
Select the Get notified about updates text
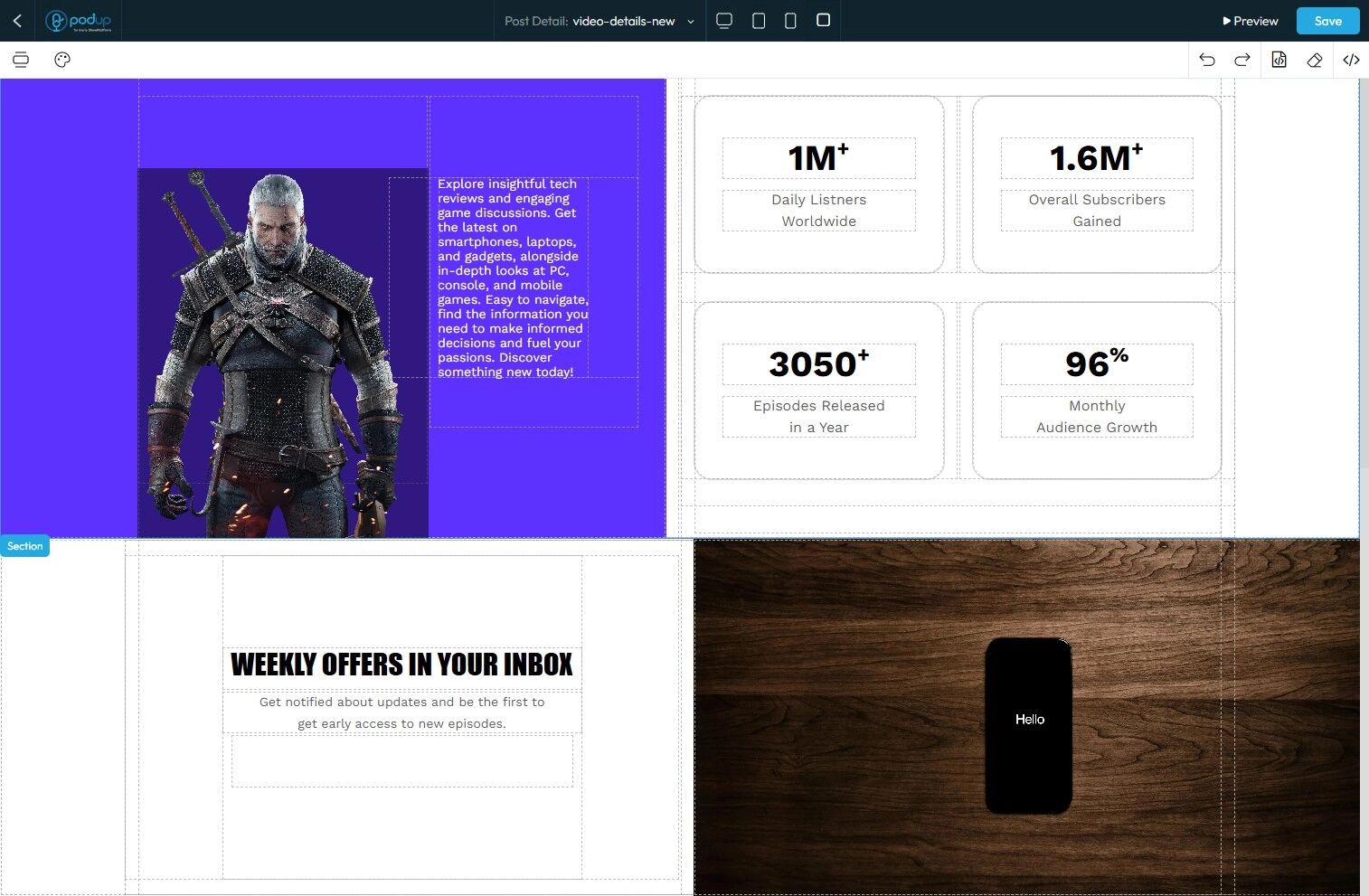pyautogui.click(x=401, y=712)
